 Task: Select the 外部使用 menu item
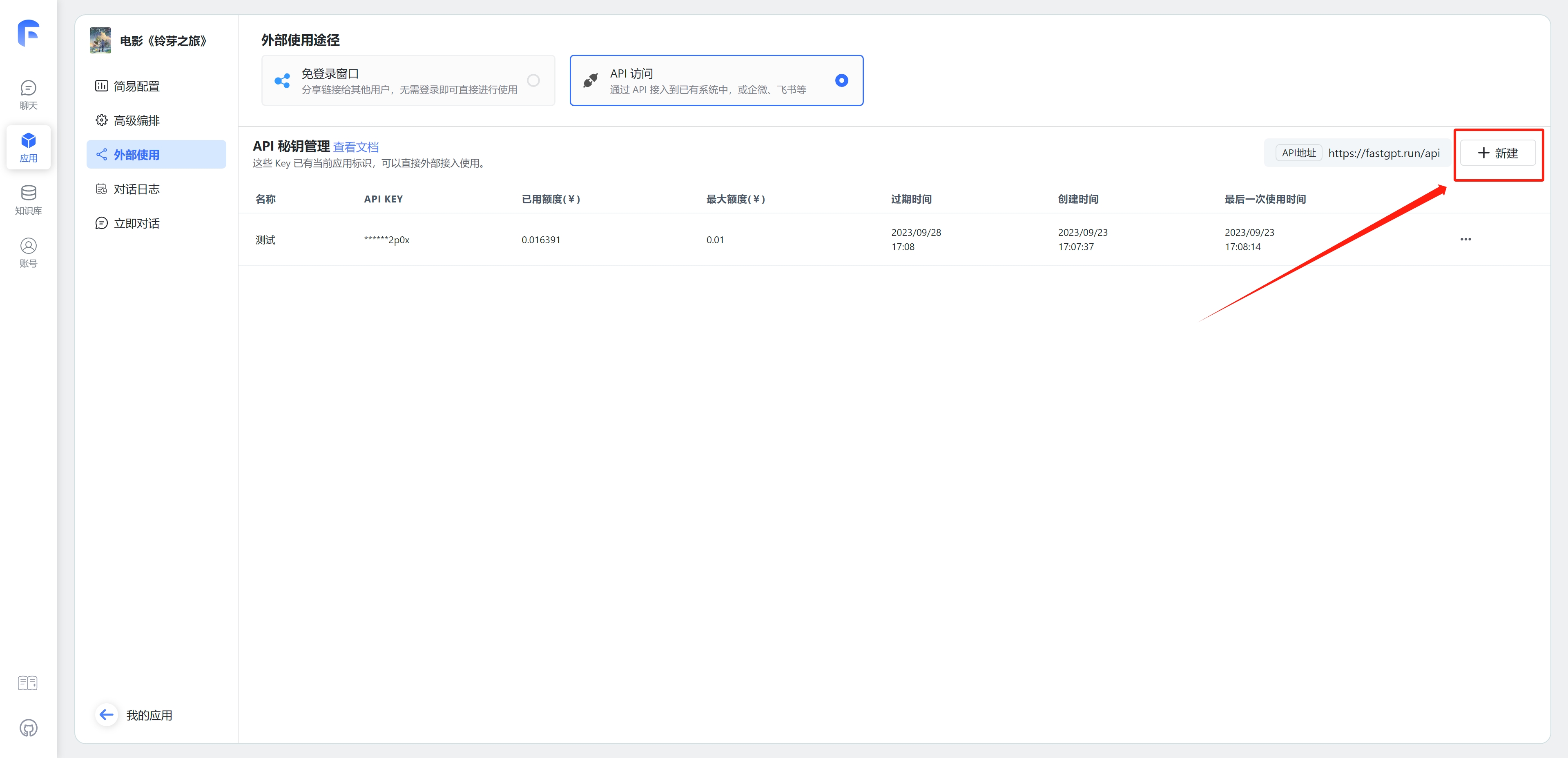136,155
